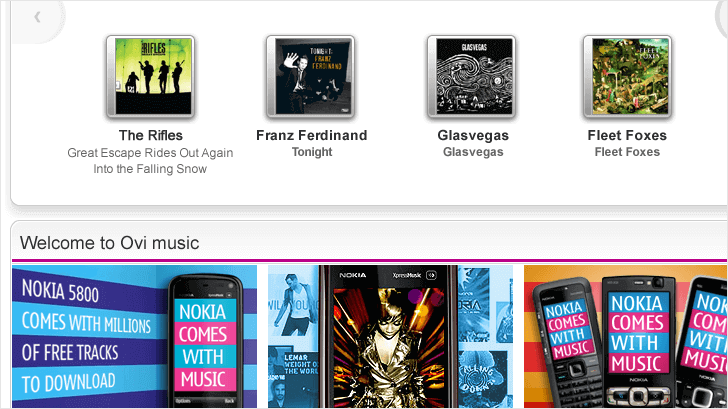Advance carousel with the right edge arrow

pos(722,18)
